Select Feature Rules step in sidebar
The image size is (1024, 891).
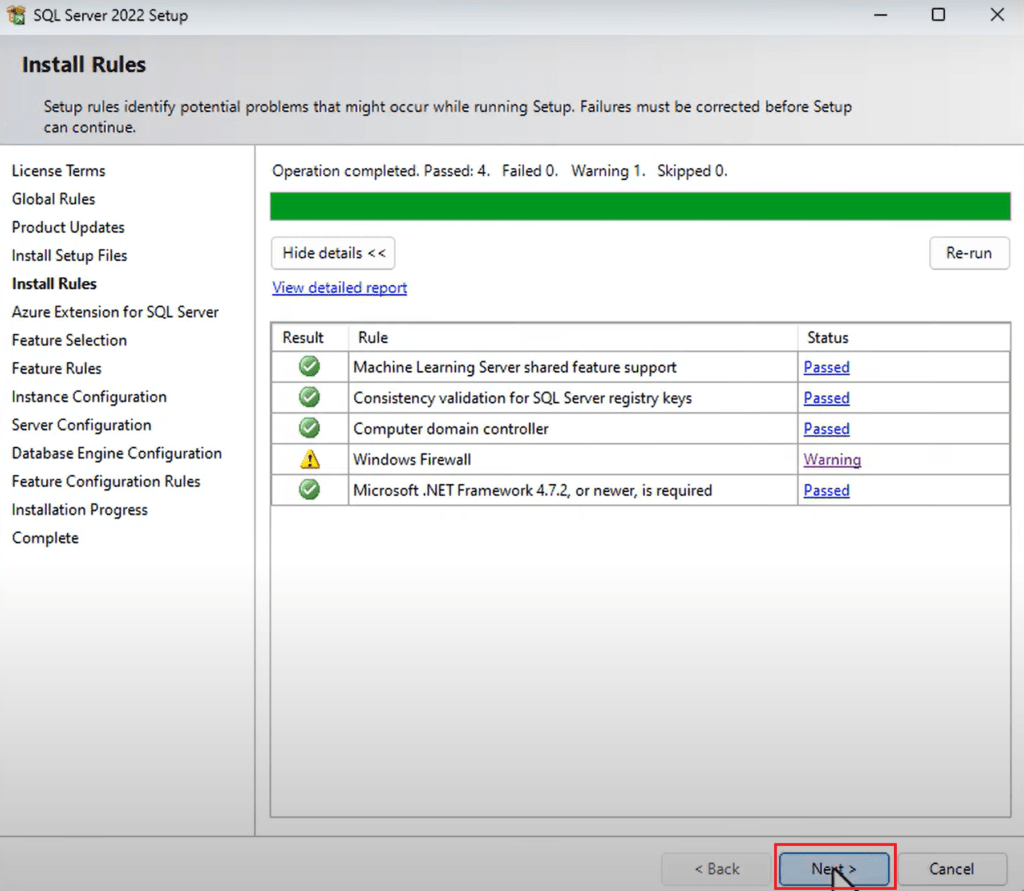[x=57, y=368]
